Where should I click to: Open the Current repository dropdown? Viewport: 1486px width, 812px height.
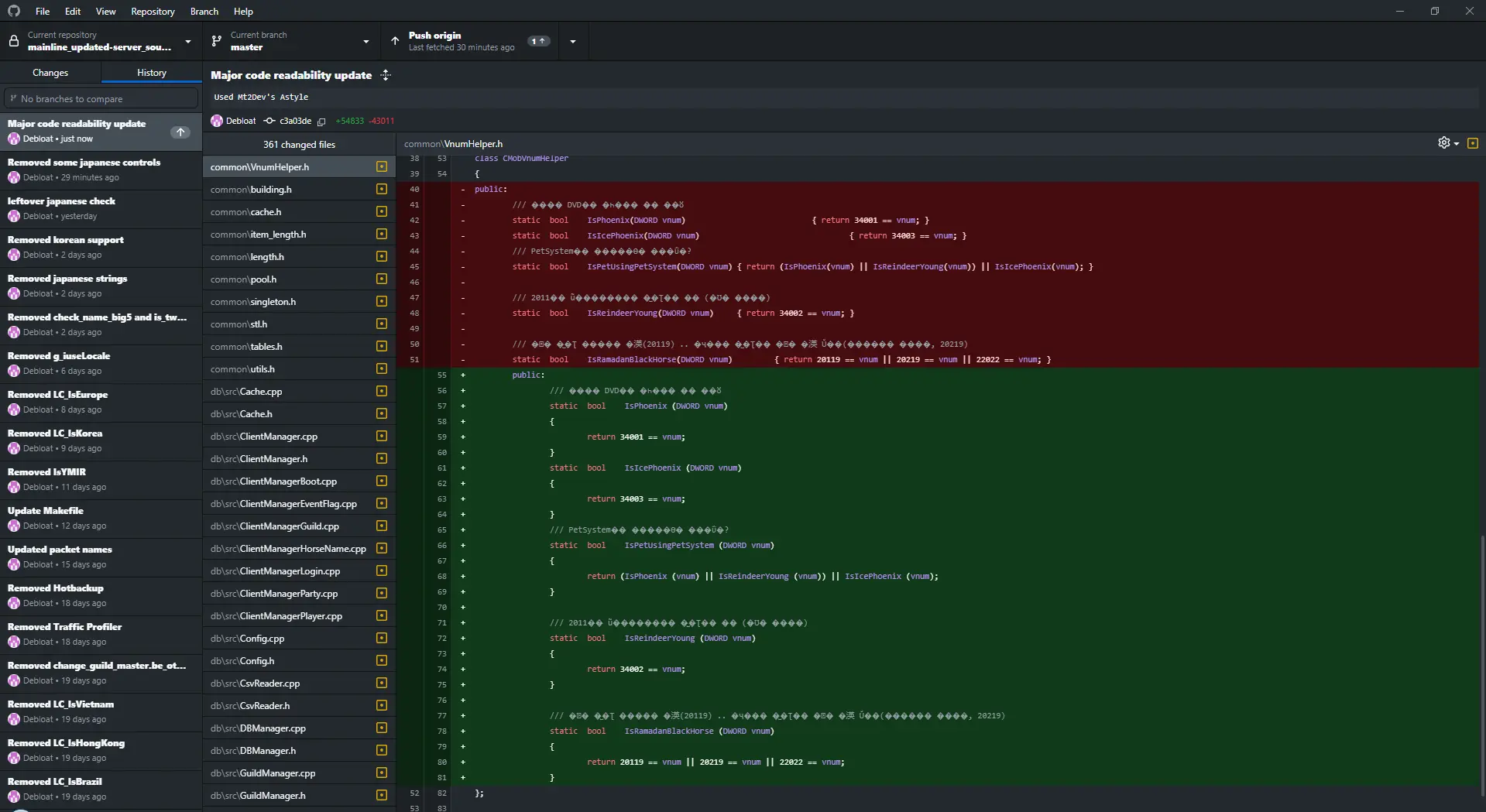tap(101, 41)
